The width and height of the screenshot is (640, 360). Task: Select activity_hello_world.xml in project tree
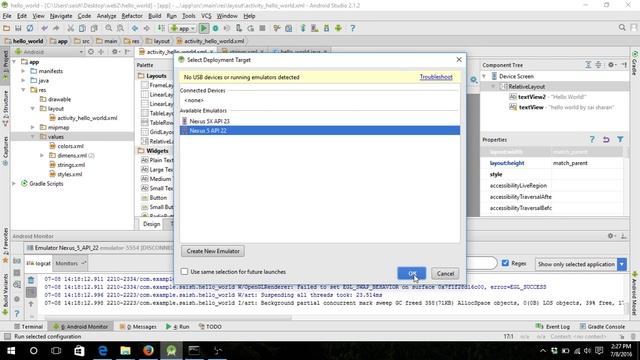pyautogui.click(x=83, y=118)
